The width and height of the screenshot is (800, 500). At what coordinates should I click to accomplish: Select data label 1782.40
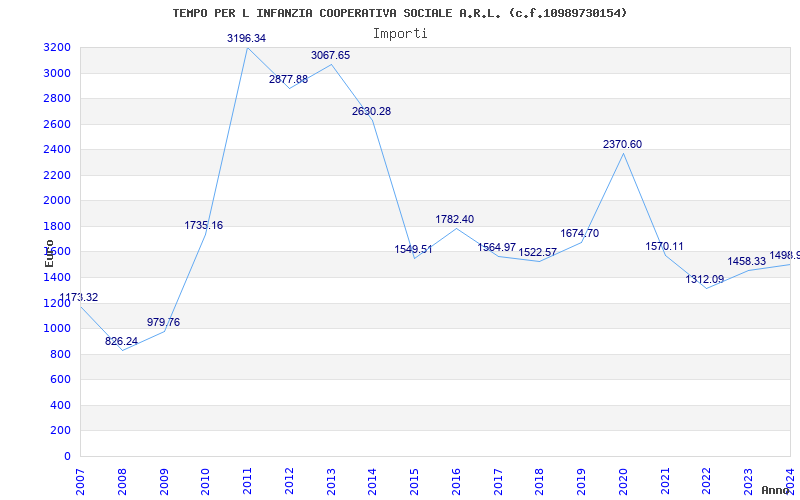455,219
